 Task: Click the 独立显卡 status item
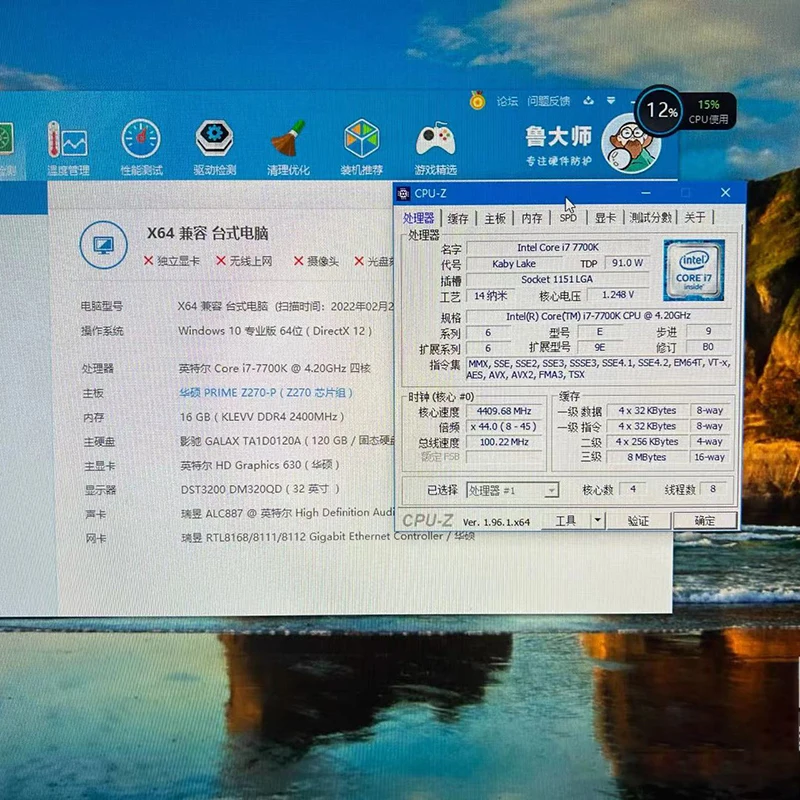click(172, 261)
